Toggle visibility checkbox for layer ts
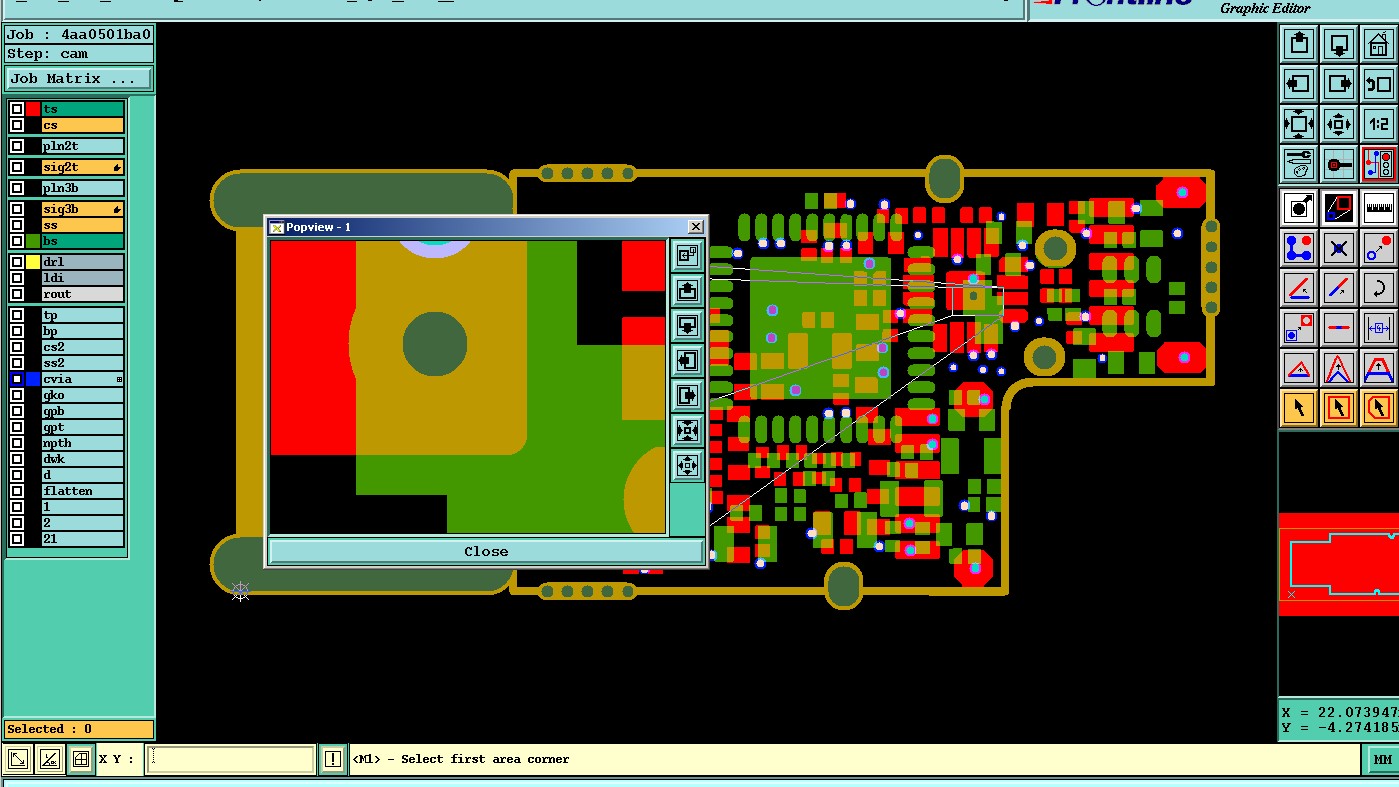This screenshot has height=787, width=1399. 17,109
